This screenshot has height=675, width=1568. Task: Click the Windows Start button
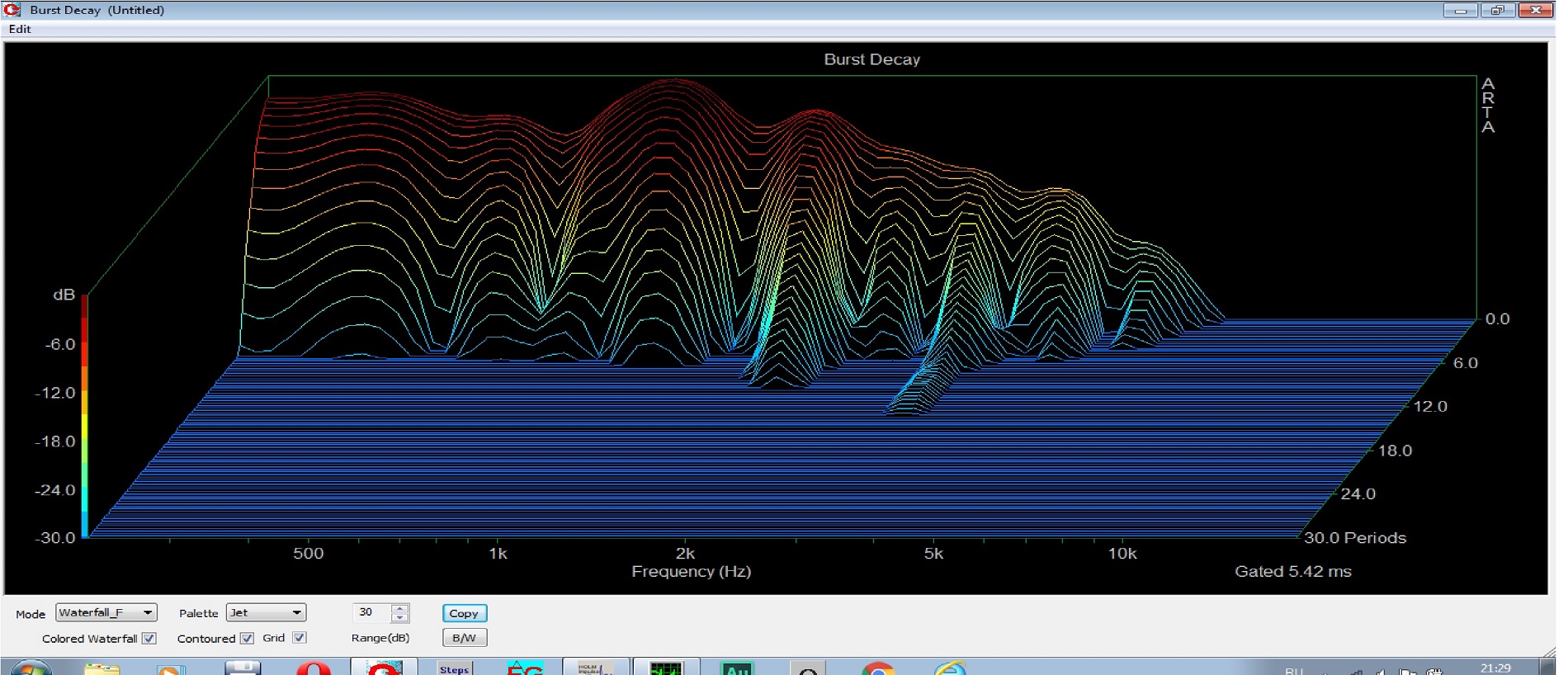pos(31,668)
